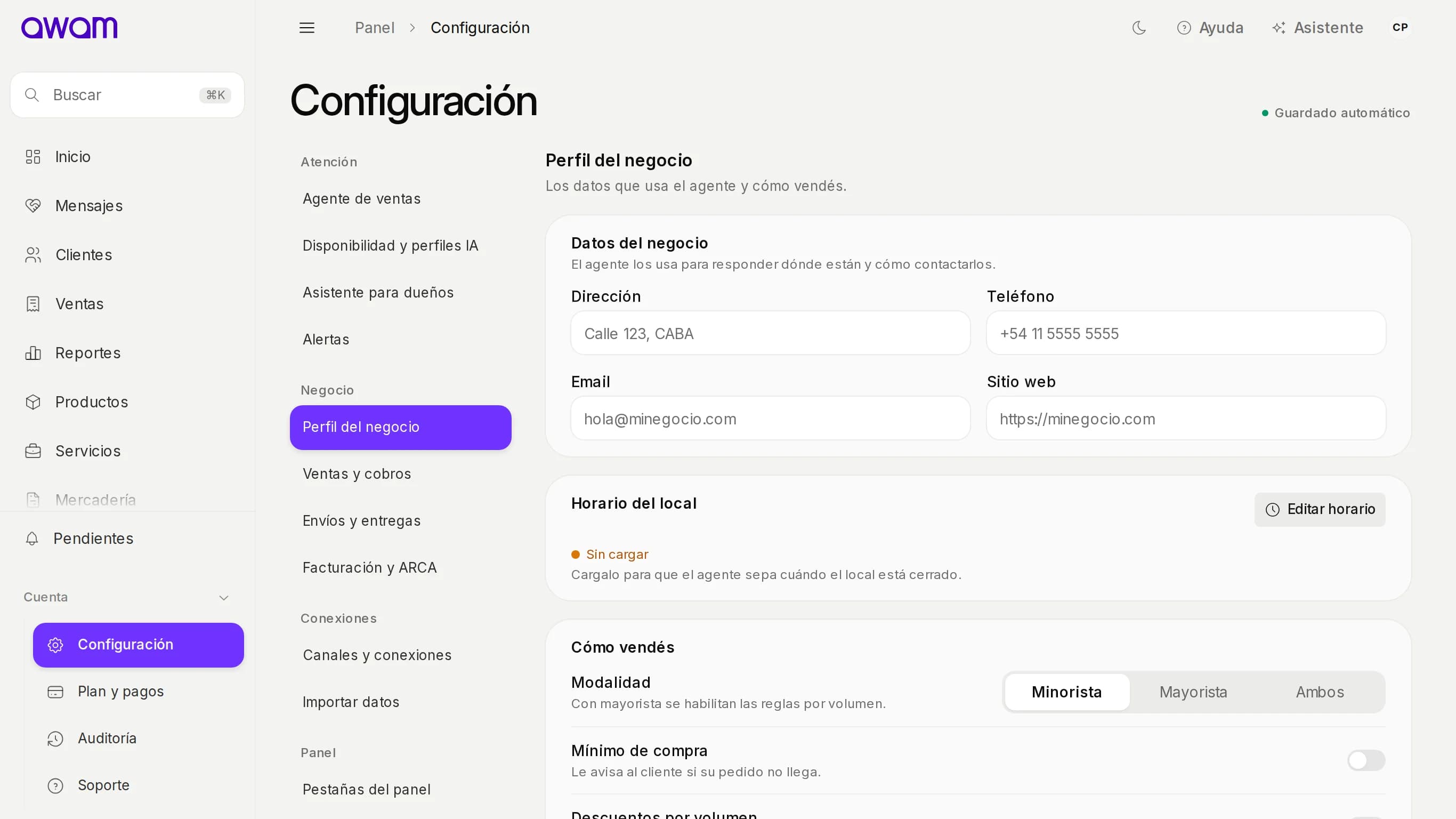Image resolution: width=1456 pixels, height=819 pixels.
Task: Go to Mensajes in the sidebar
Action: (x=128, y=206)
